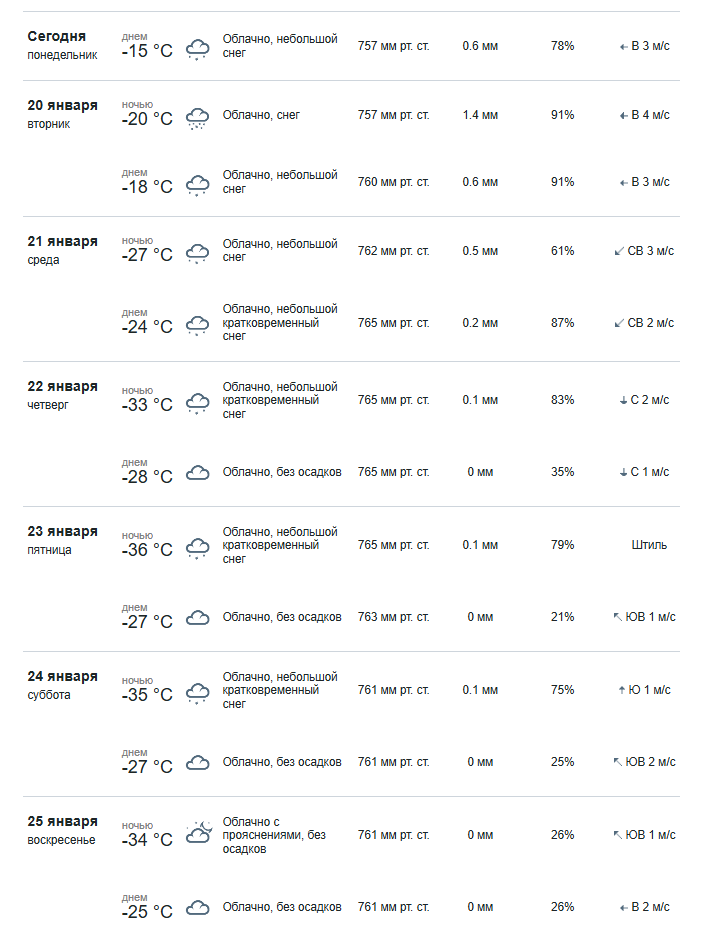Select the '20 января' date heading
The image size is (710, 930).
click(62, 106)
